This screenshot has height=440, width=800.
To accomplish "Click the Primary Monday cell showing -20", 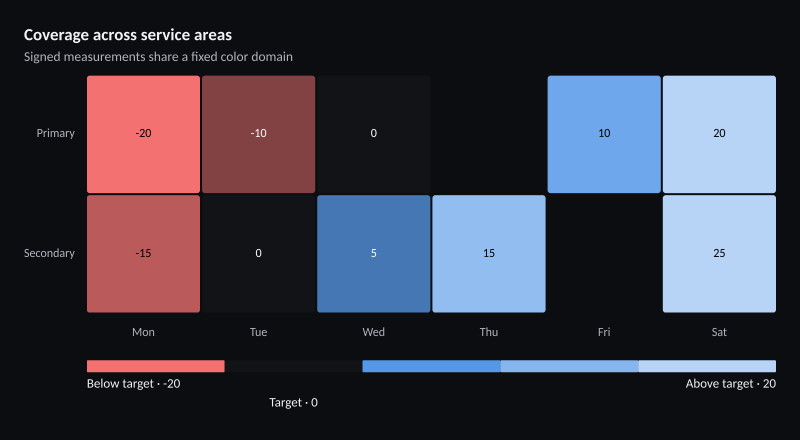I will click(x=143, y=134).
